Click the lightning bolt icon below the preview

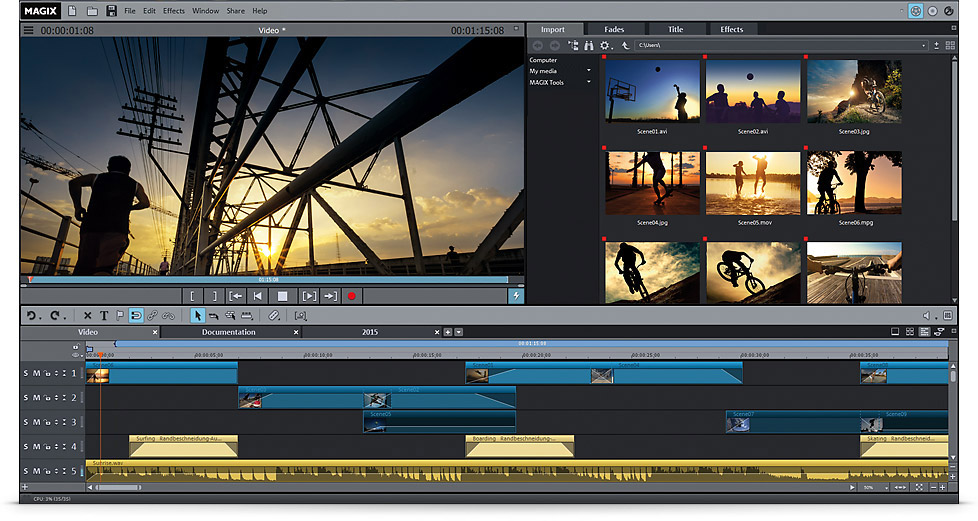516,296
